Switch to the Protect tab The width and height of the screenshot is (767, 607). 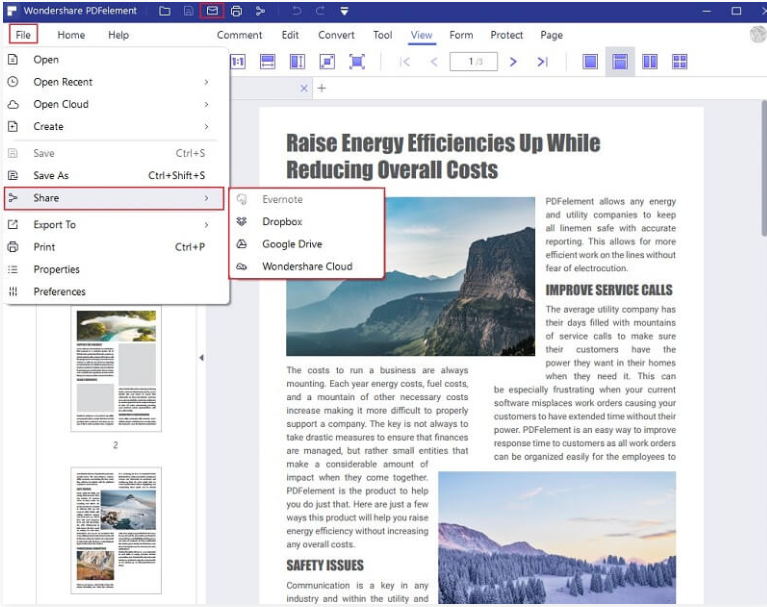tap(506, 35)
